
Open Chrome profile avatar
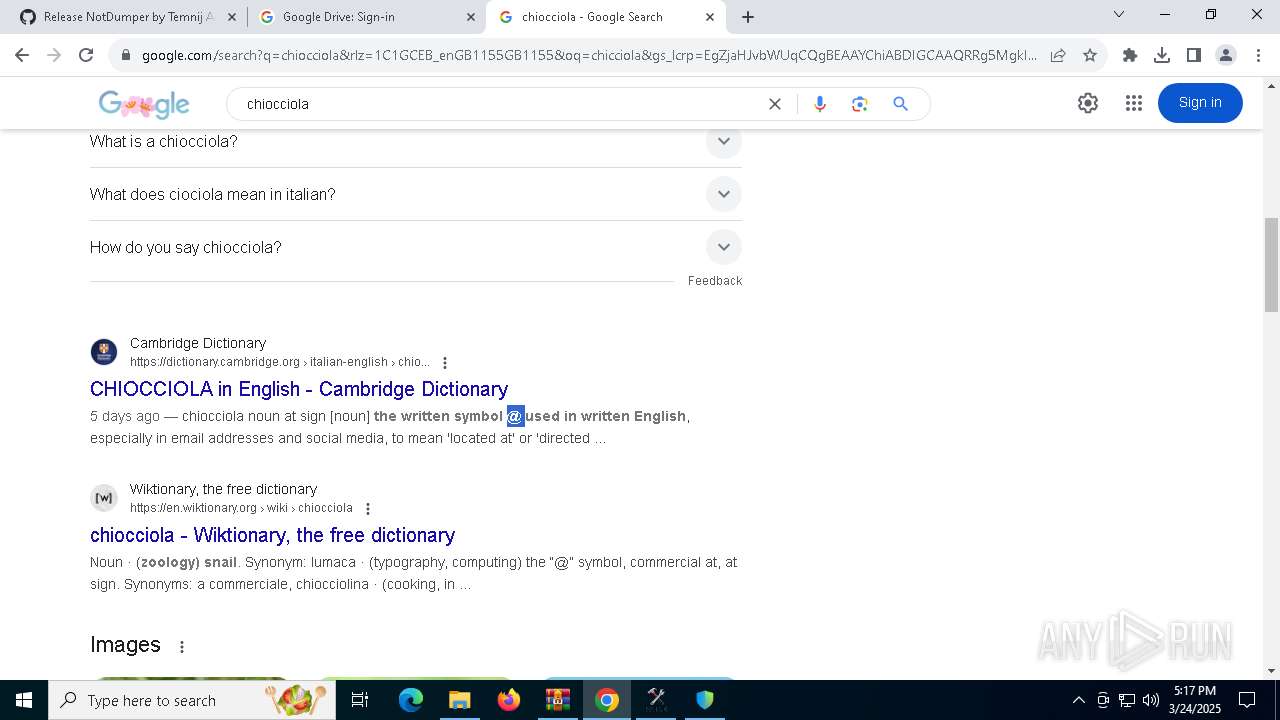click(x=1226, y=55)
